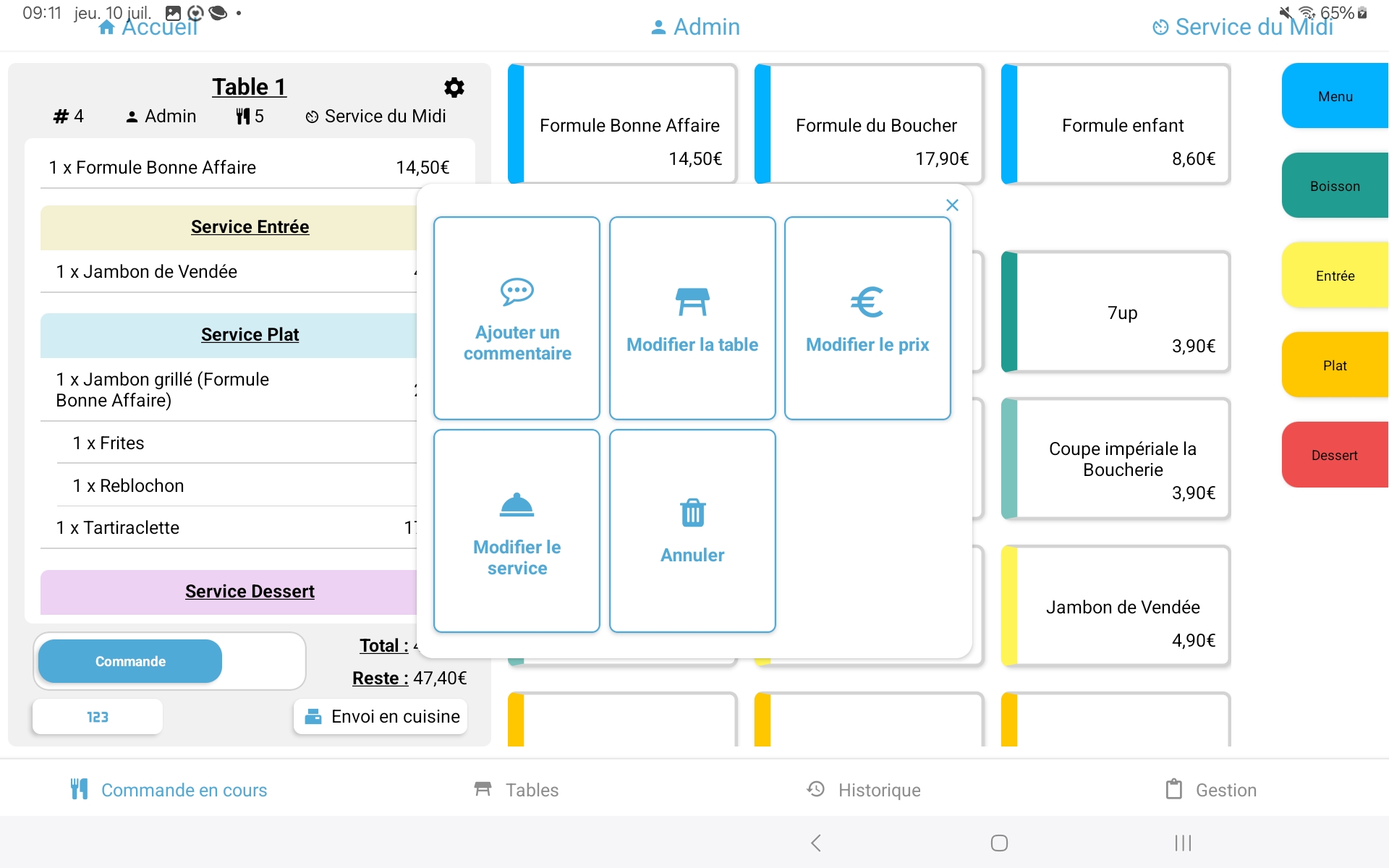1389x868 pixels.
Task: Select Ajouter un commentaire speech bubble icon
Action: pyautogui.click(x=516, y=293)
